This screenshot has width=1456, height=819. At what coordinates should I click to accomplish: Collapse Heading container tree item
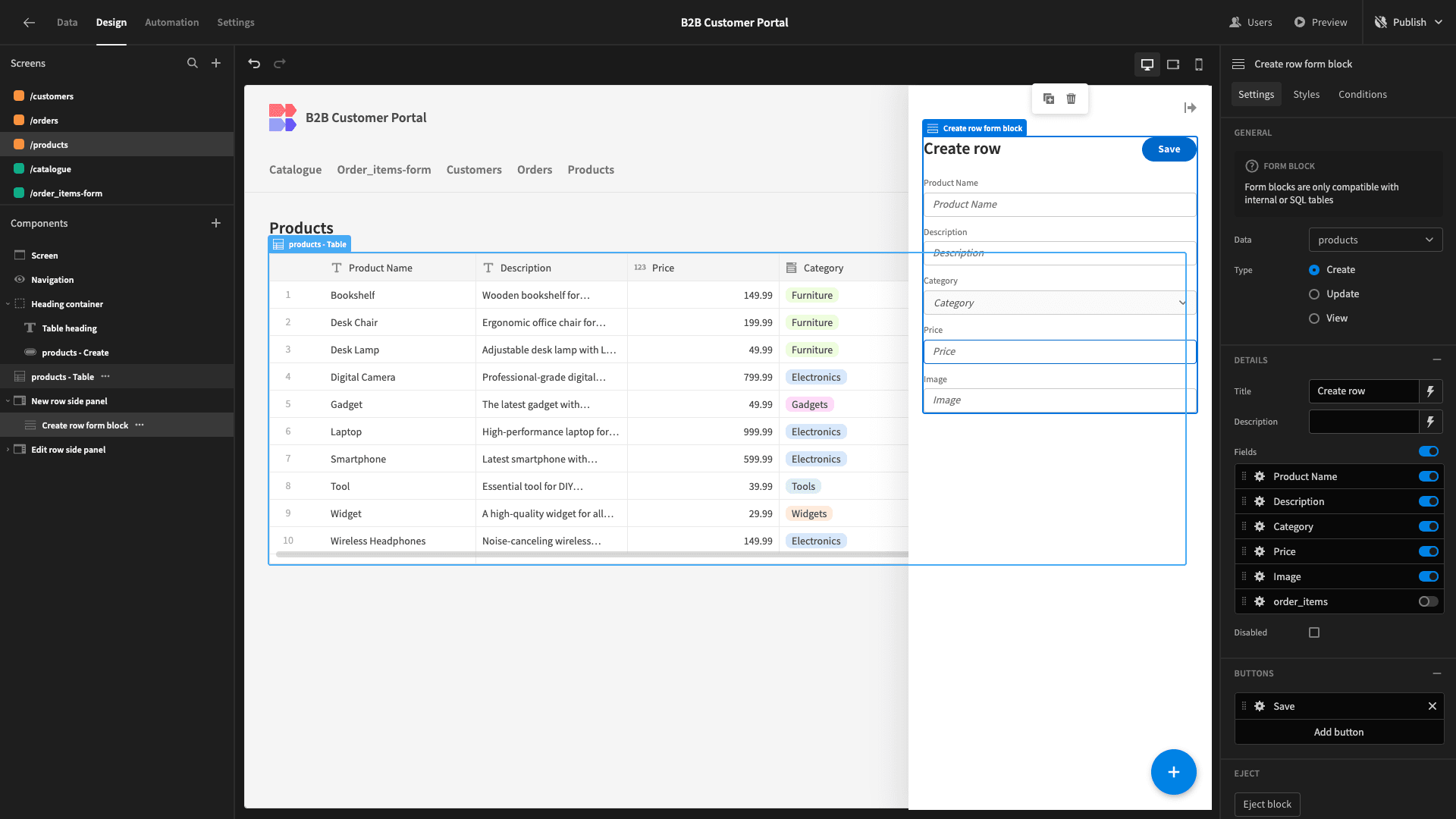[x=8, y=304]
